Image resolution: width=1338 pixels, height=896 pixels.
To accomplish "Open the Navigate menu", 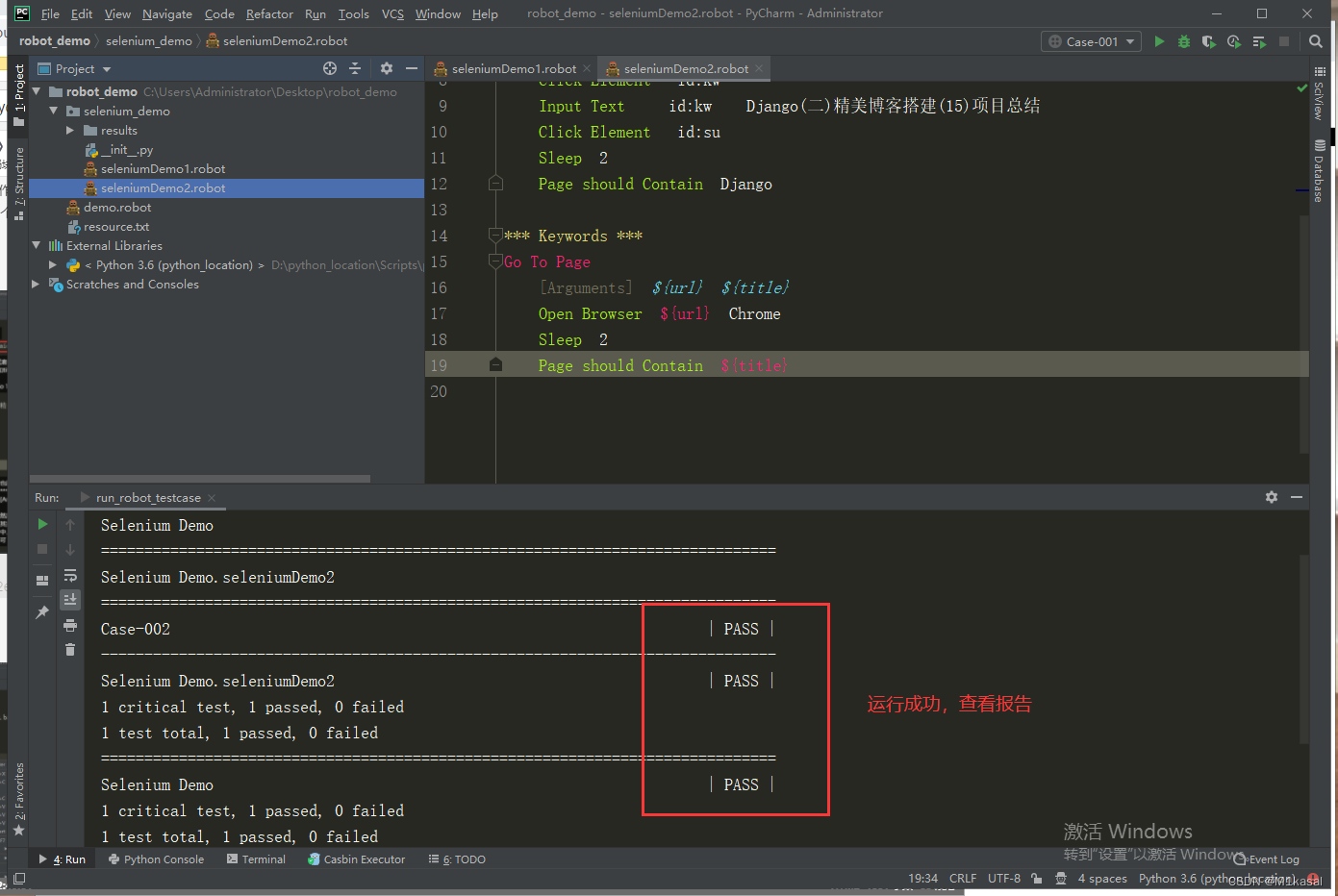I will (x=167, y=13).
